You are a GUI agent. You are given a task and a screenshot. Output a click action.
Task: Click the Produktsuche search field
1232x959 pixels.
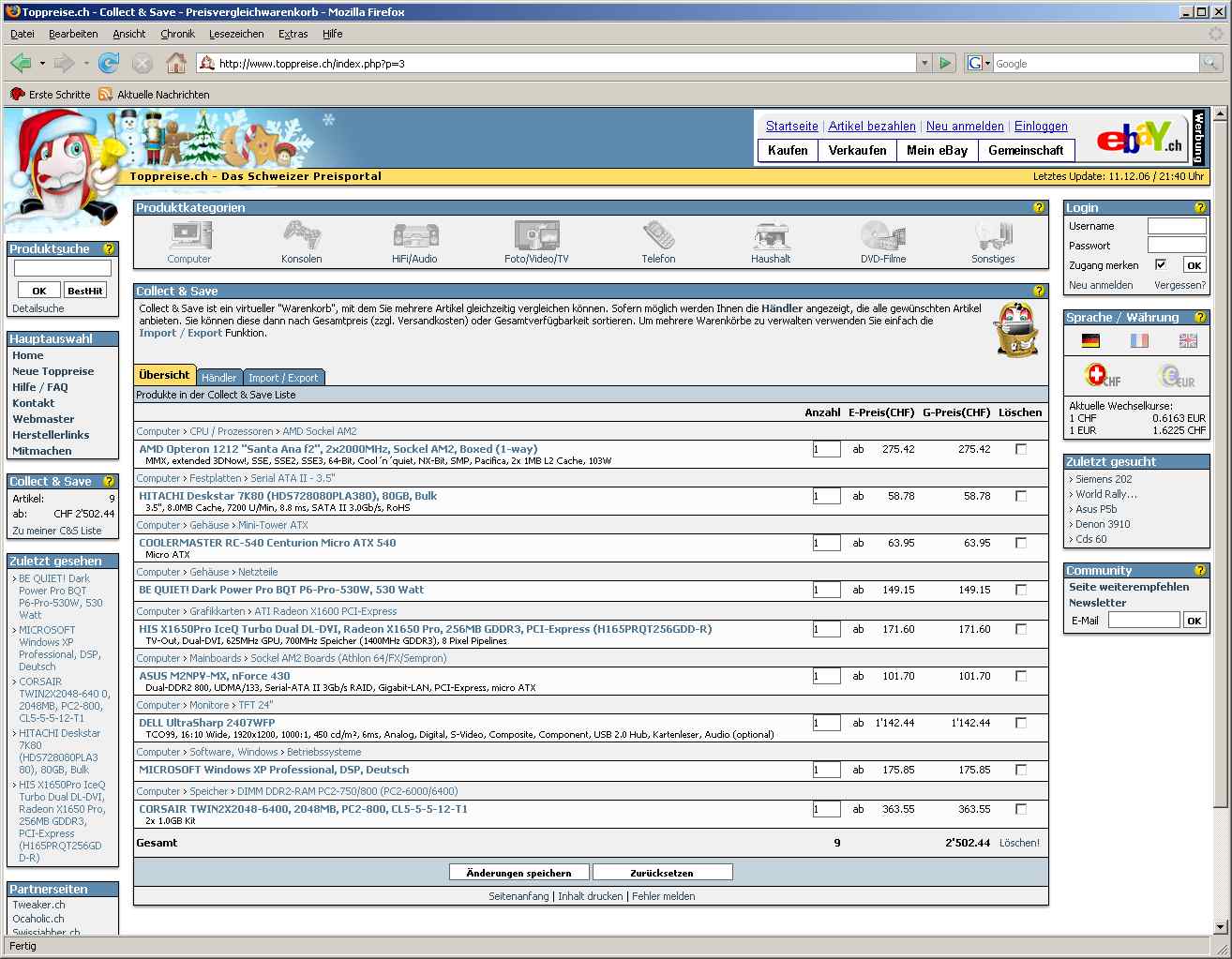[x=63, y=268]
